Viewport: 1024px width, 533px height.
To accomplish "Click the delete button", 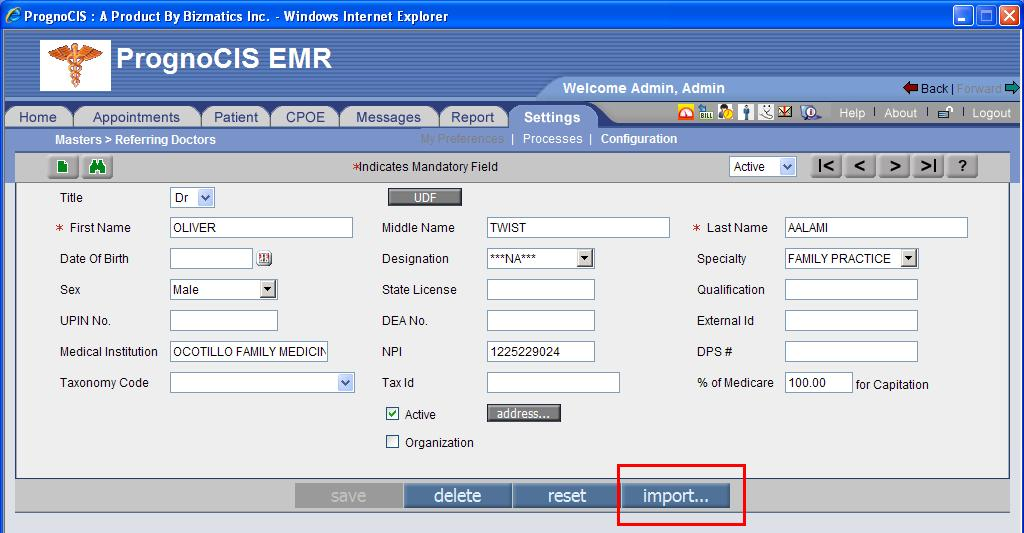I will 457,496.
